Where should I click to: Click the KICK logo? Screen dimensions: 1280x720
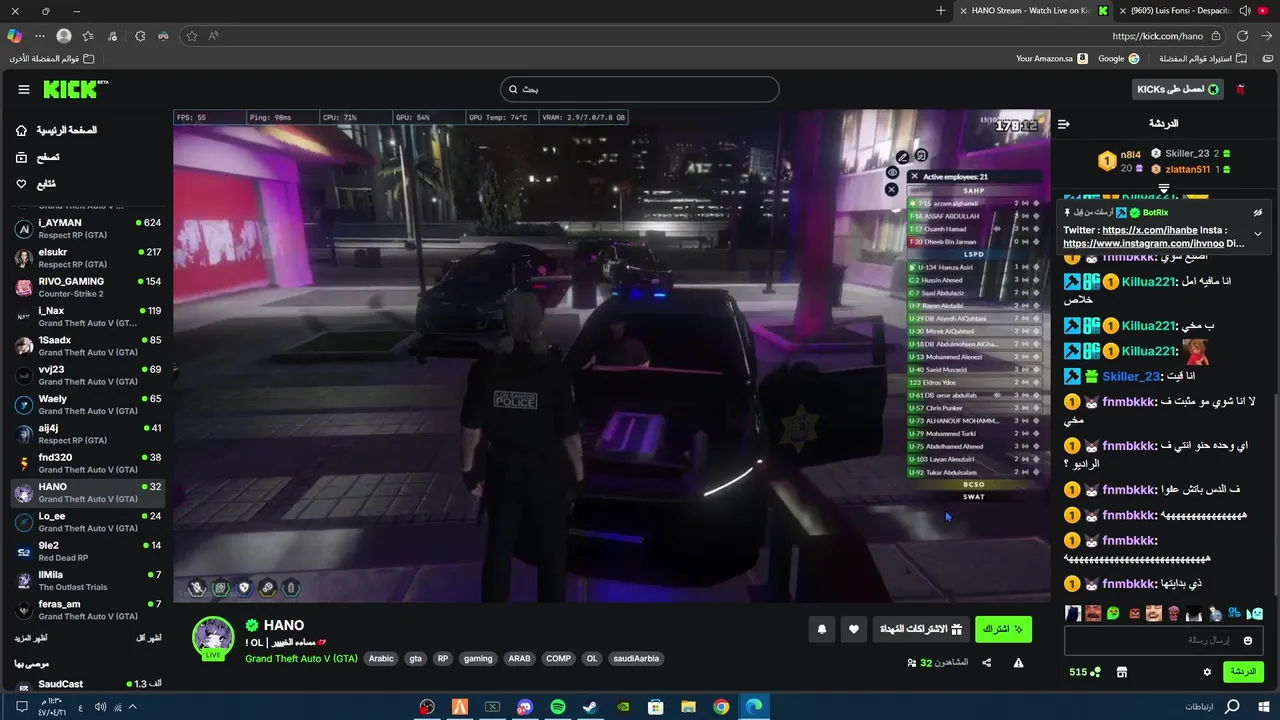75,89
